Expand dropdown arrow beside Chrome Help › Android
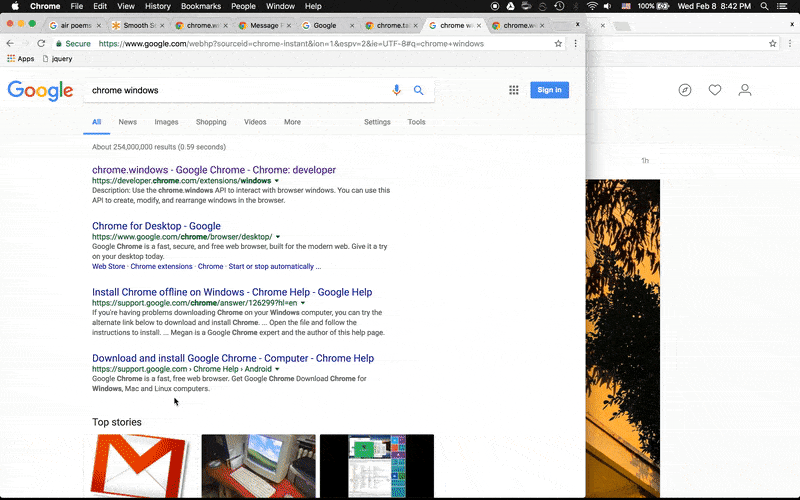The height and width of the screenshot is (500, 800). [277, 369]
